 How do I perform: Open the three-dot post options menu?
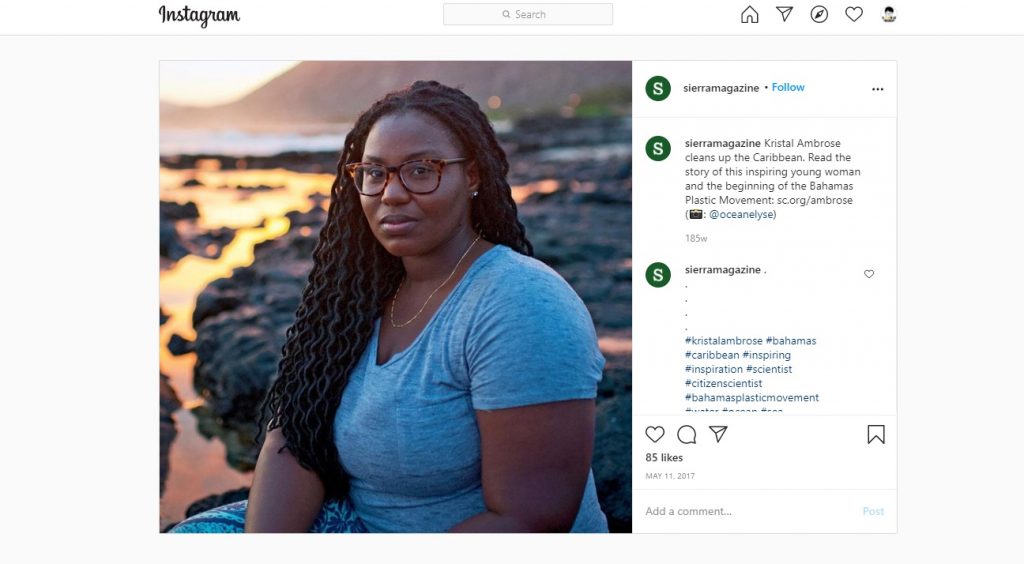pos(877,89)
